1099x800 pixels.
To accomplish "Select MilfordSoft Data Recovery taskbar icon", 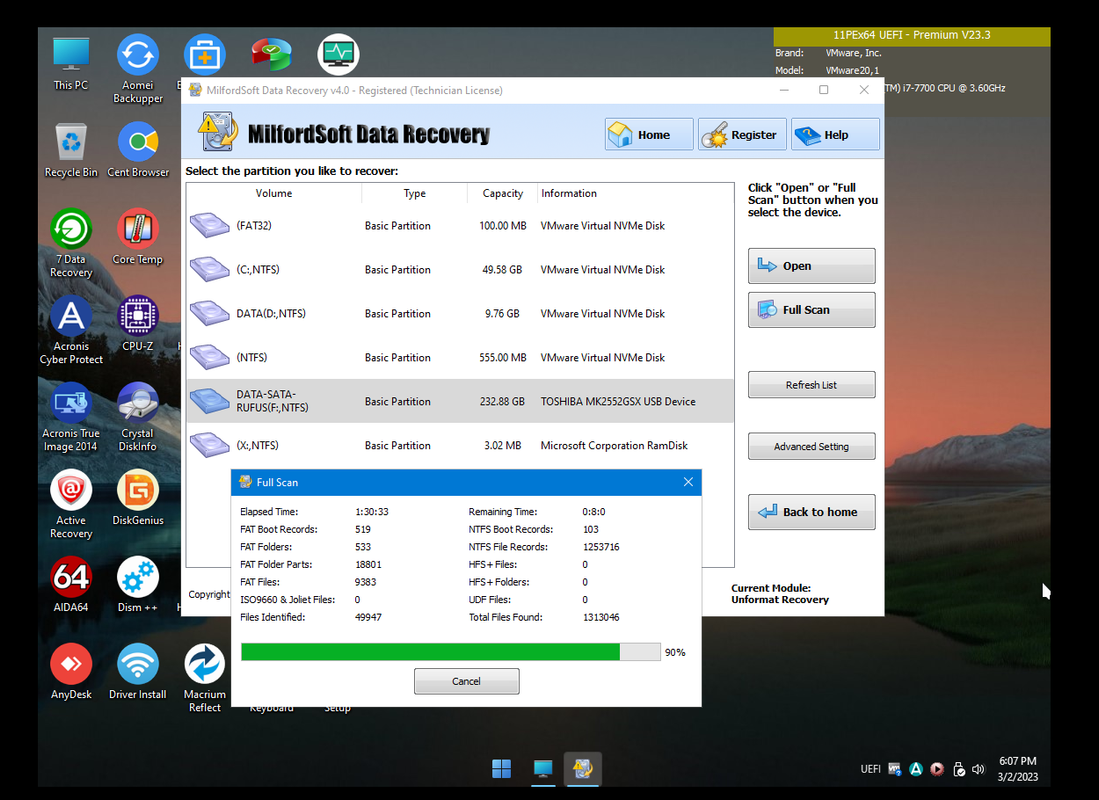I will 582,769.
